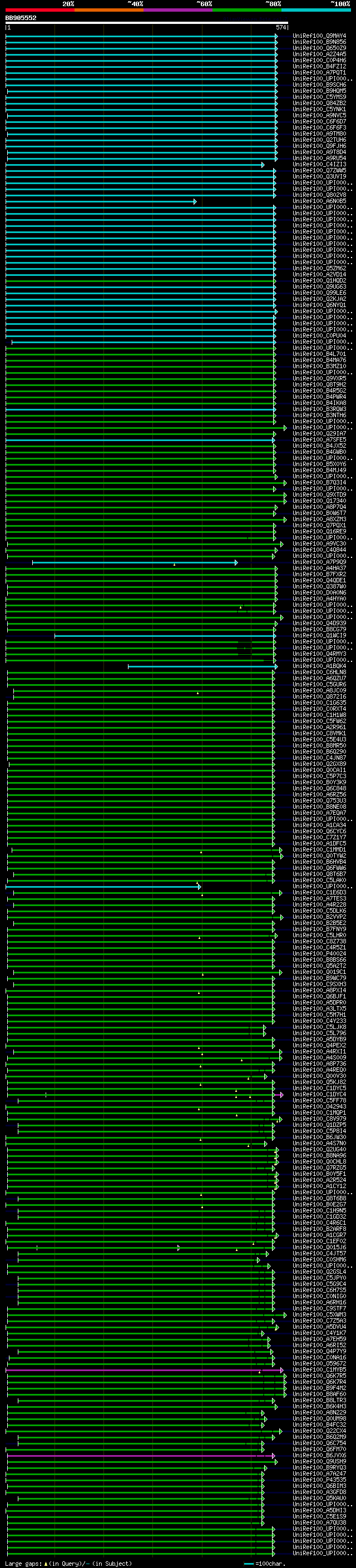
Task: Select hit label UniRef100_A9NVC5
Action: pos(319,116)
